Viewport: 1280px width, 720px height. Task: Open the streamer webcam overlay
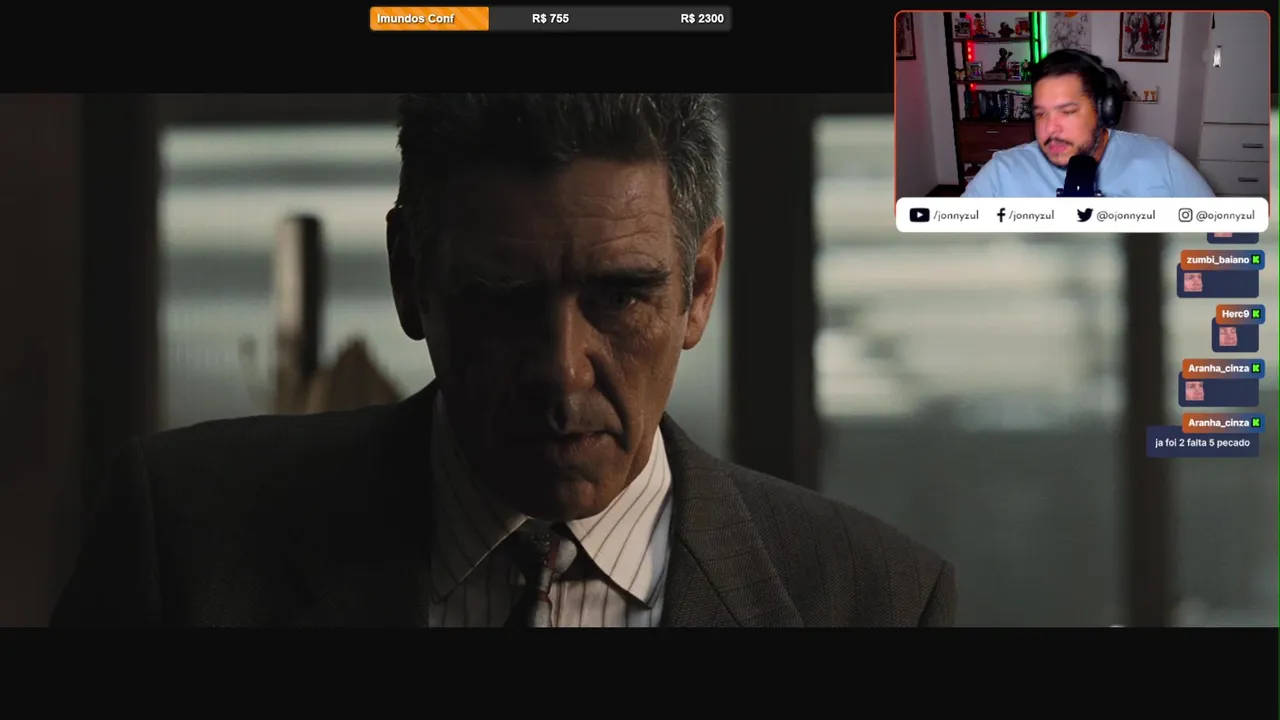pos(1082,105)
